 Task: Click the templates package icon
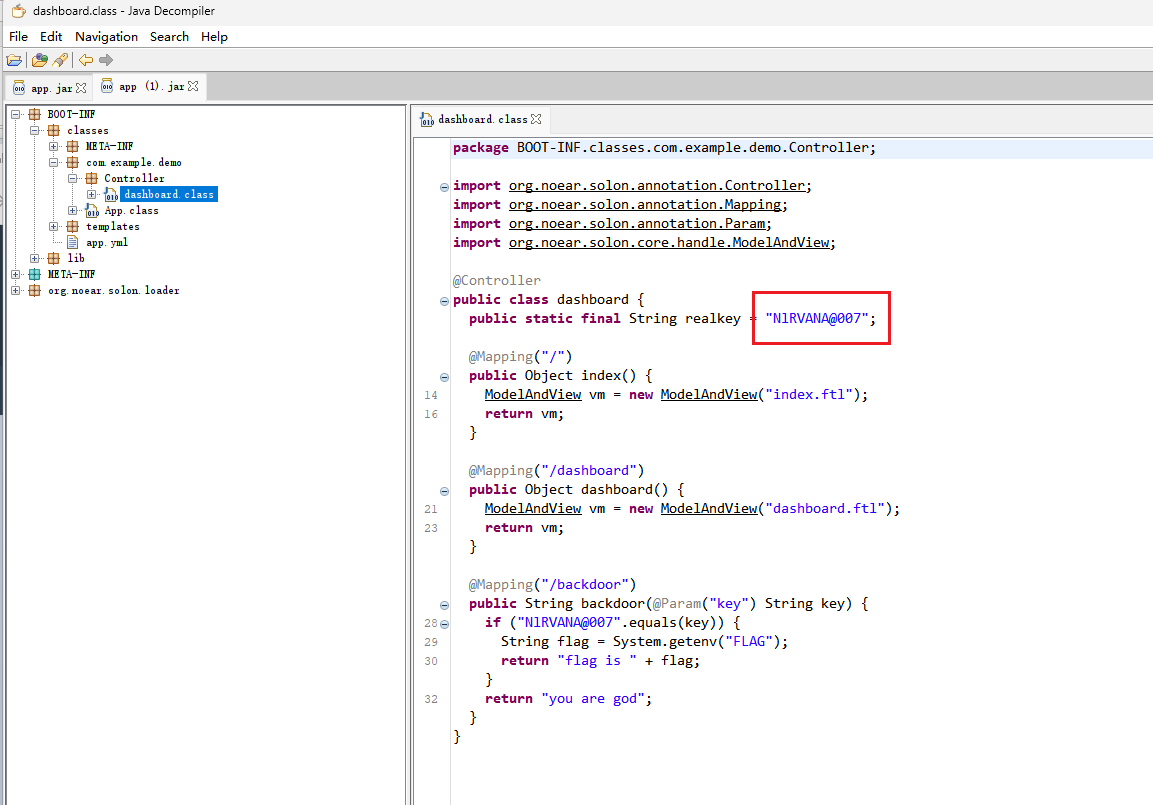pyautogui.click(x=73, y=226)
